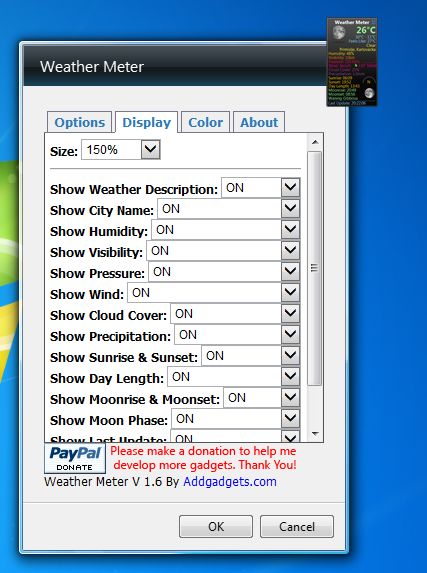Toggle the Show Humidity ON setting

pos(226,230)
